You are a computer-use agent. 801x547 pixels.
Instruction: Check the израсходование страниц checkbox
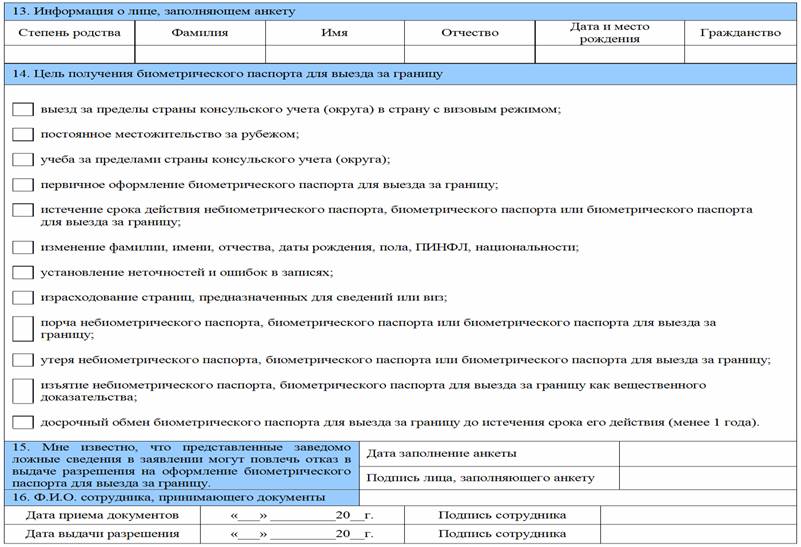pos(23,297)
